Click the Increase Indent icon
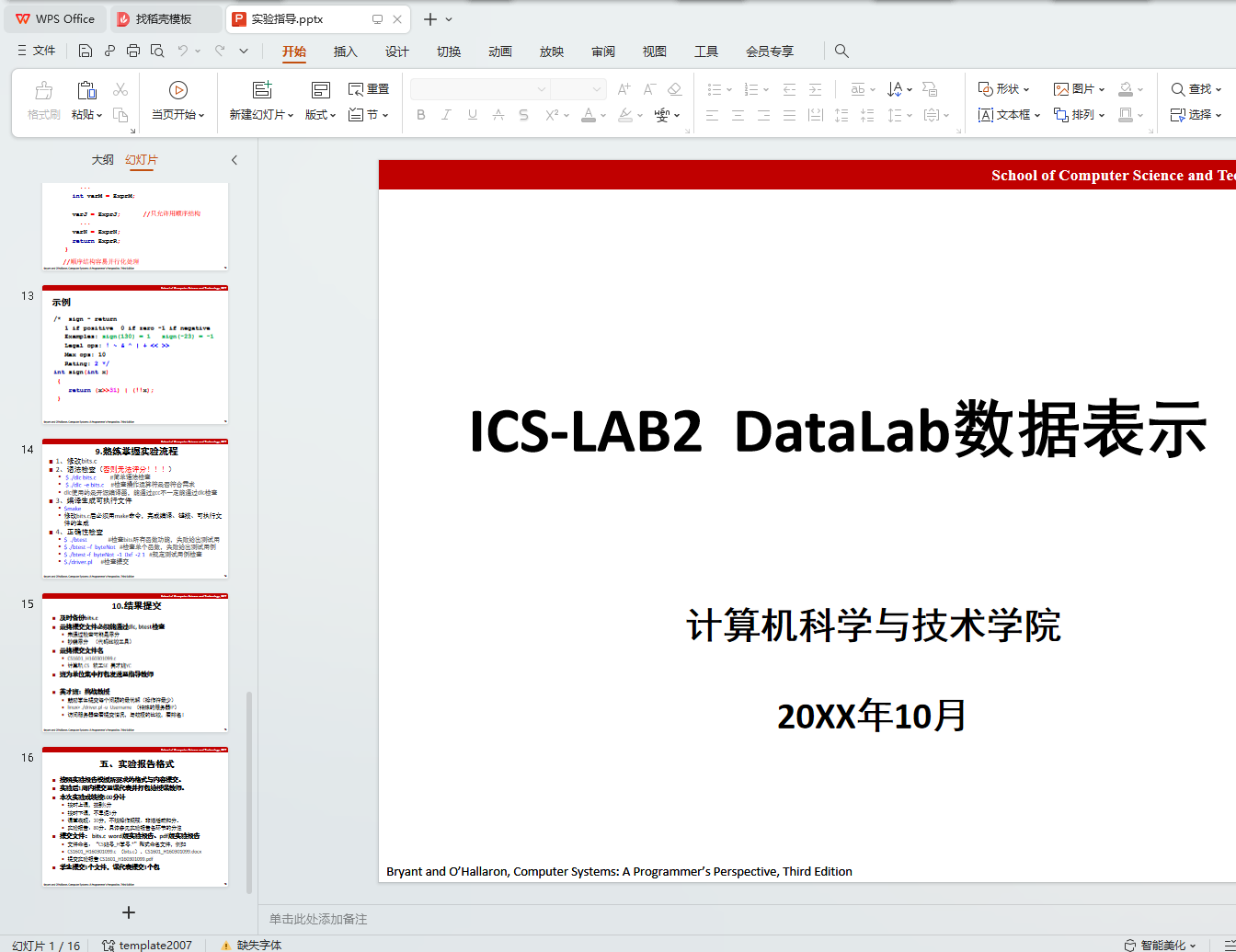Image resolution: width=1236 pixels, height=952 pixels. (x=815, y=89)
